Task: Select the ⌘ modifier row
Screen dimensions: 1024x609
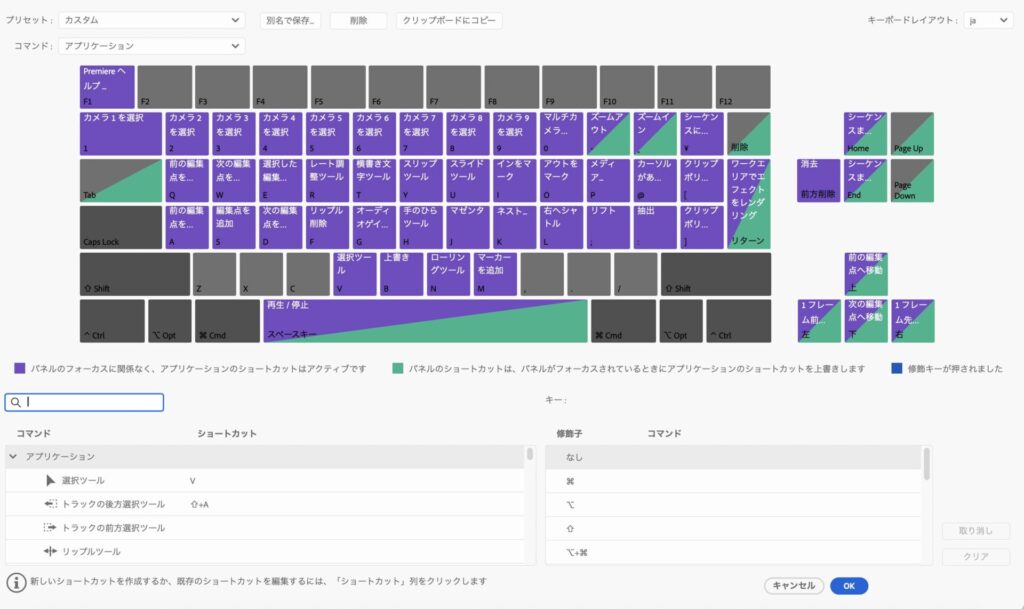Action: coord(733,481)
